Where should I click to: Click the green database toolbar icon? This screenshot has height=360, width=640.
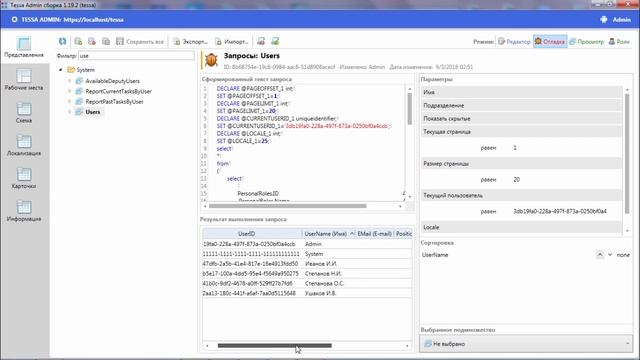coord(275,41)
